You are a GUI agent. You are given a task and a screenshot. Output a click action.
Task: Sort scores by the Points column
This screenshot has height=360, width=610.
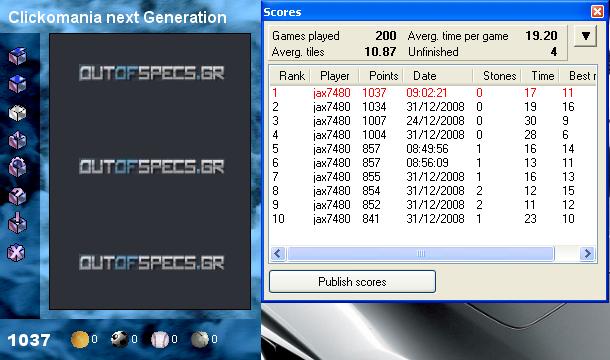click(x=382, y=76)
